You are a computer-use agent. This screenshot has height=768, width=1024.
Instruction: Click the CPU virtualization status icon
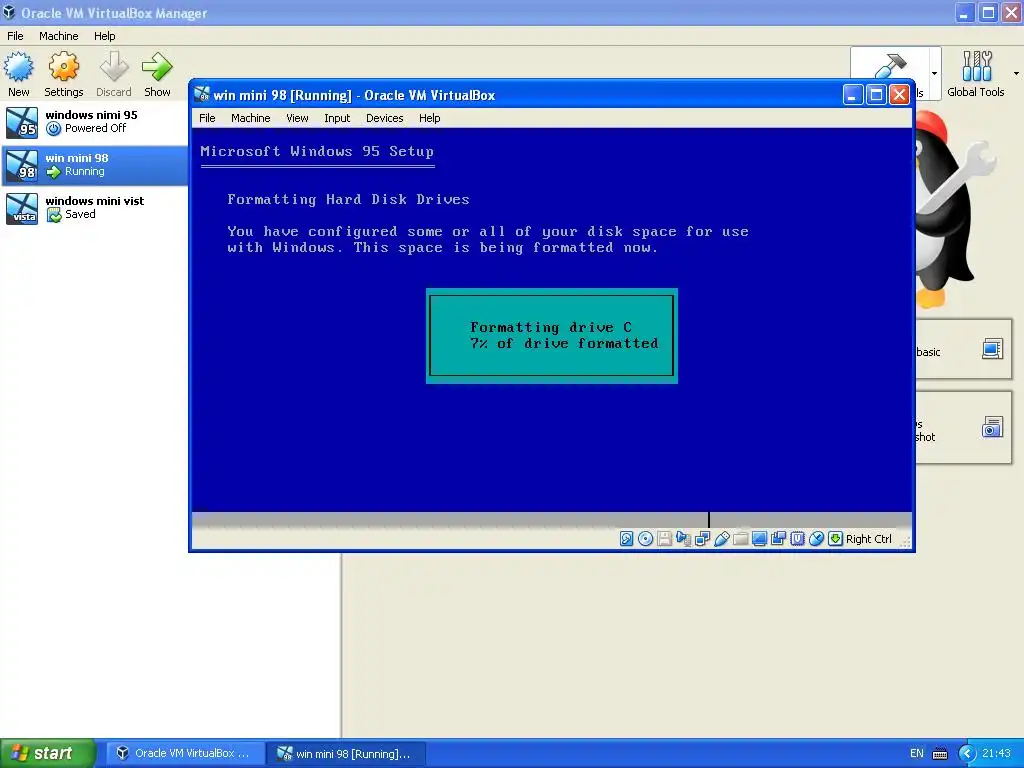pyautogui.click(x=797, y=539)
